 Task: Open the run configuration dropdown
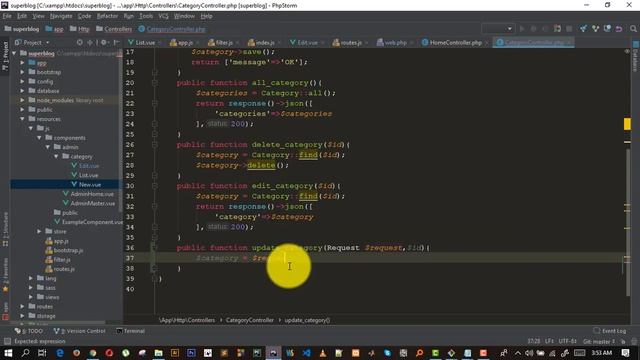click(x=498, y=29)
